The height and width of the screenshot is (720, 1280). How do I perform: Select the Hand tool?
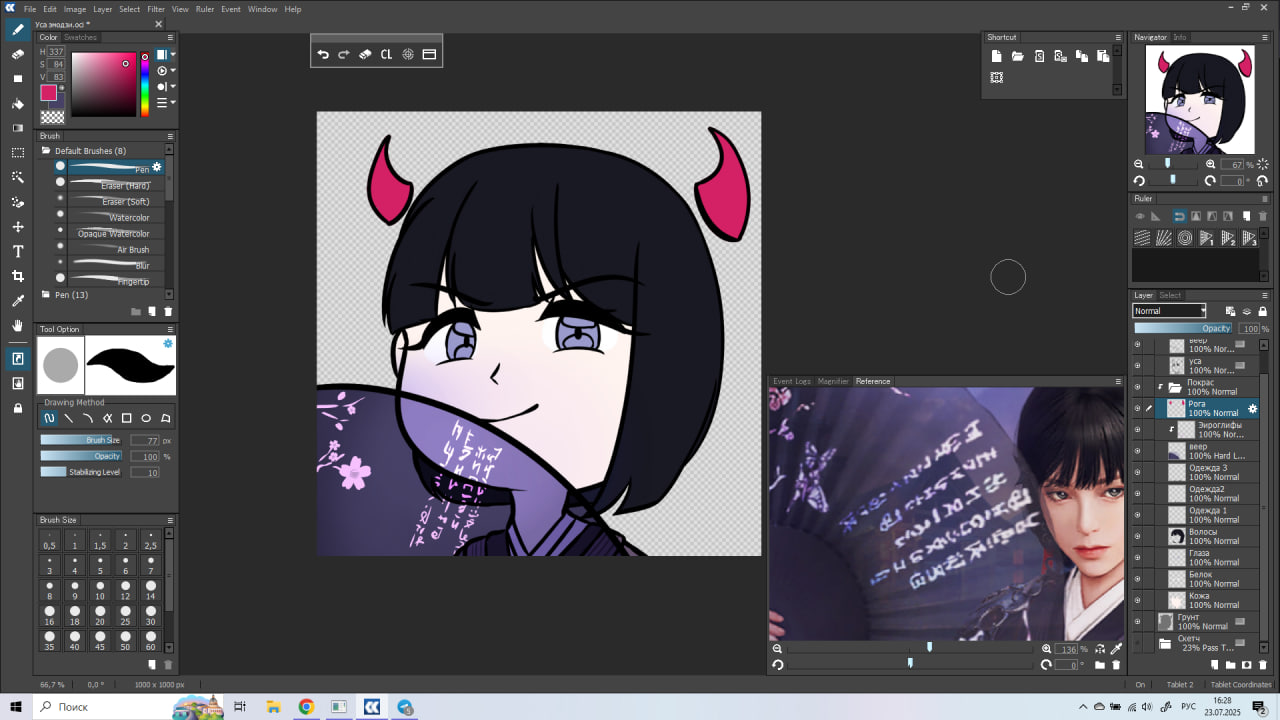click(x=18, y=325)
